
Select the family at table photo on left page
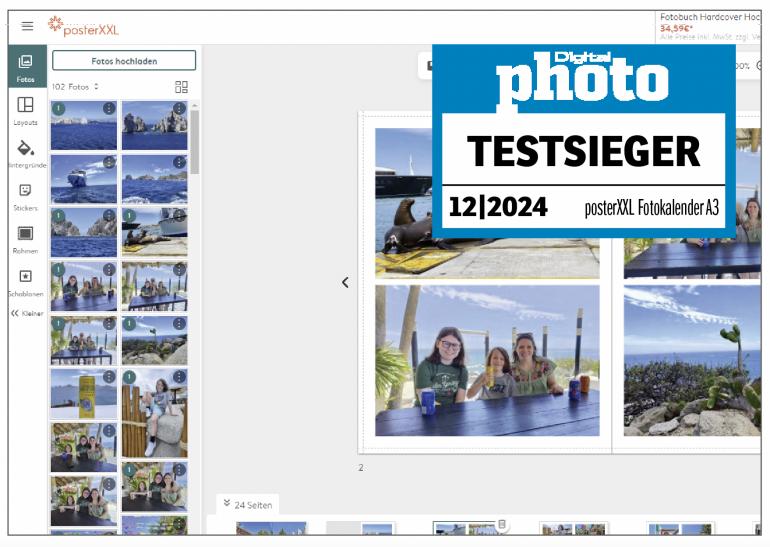[487, 360]
